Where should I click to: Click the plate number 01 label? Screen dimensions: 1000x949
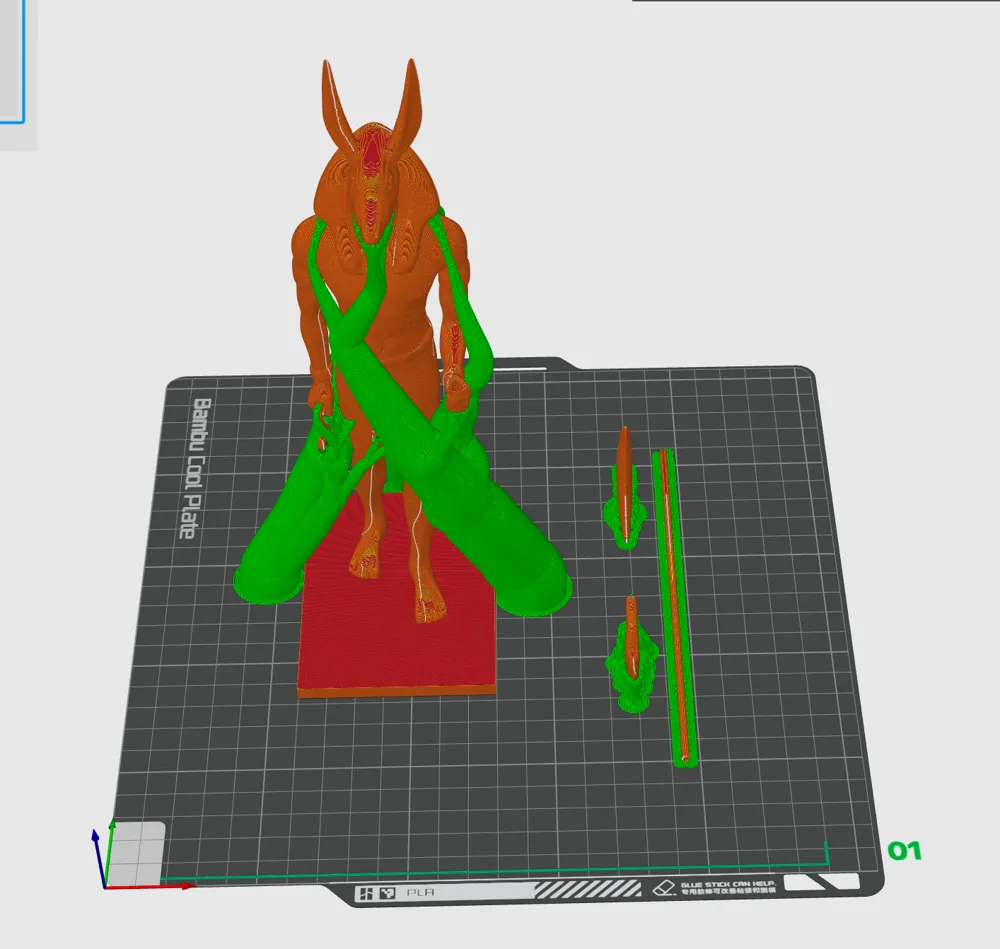coord(904,850)
